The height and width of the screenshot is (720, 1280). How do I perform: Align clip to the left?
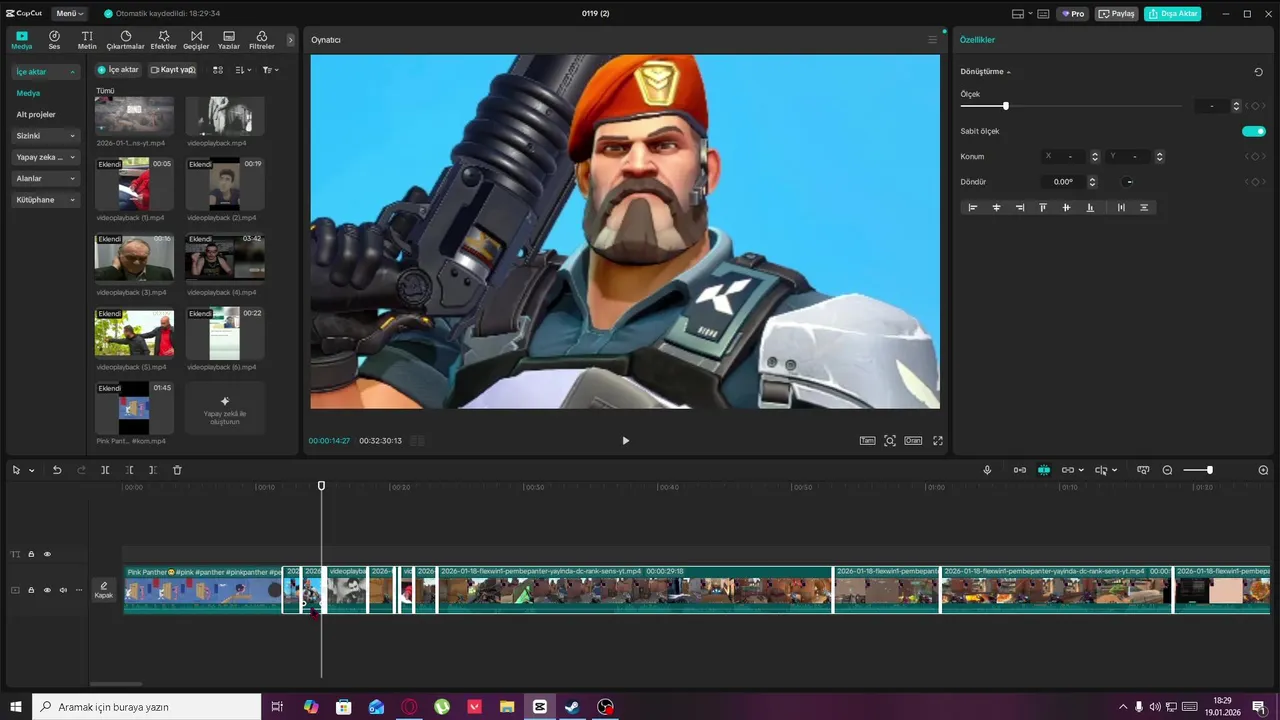(x=972, y=207)
